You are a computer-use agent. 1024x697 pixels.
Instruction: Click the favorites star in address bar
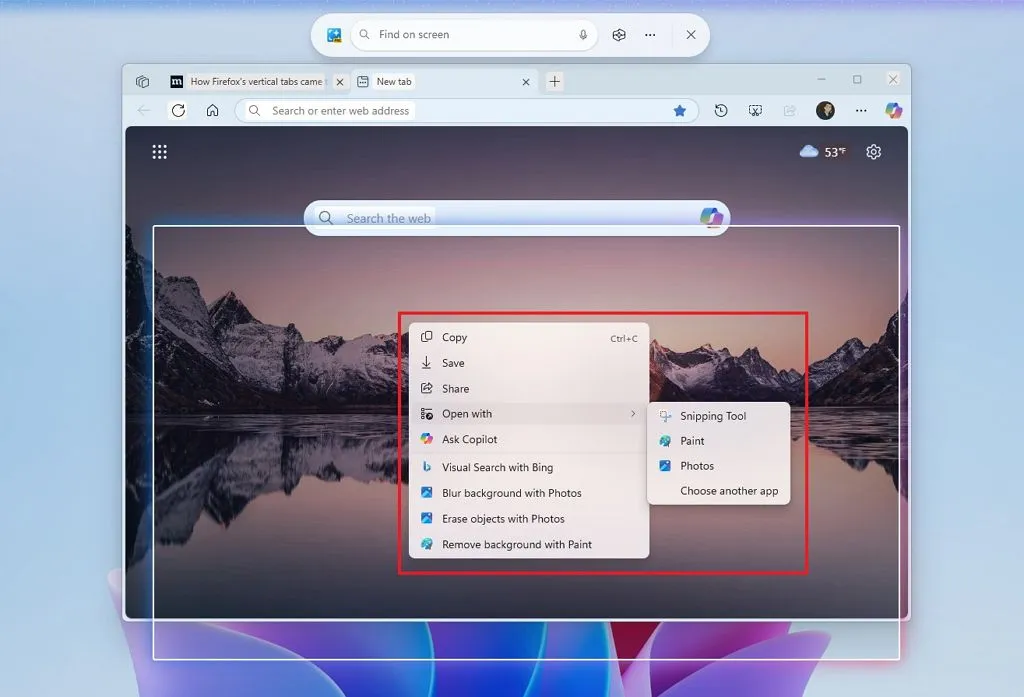(680, 111)
